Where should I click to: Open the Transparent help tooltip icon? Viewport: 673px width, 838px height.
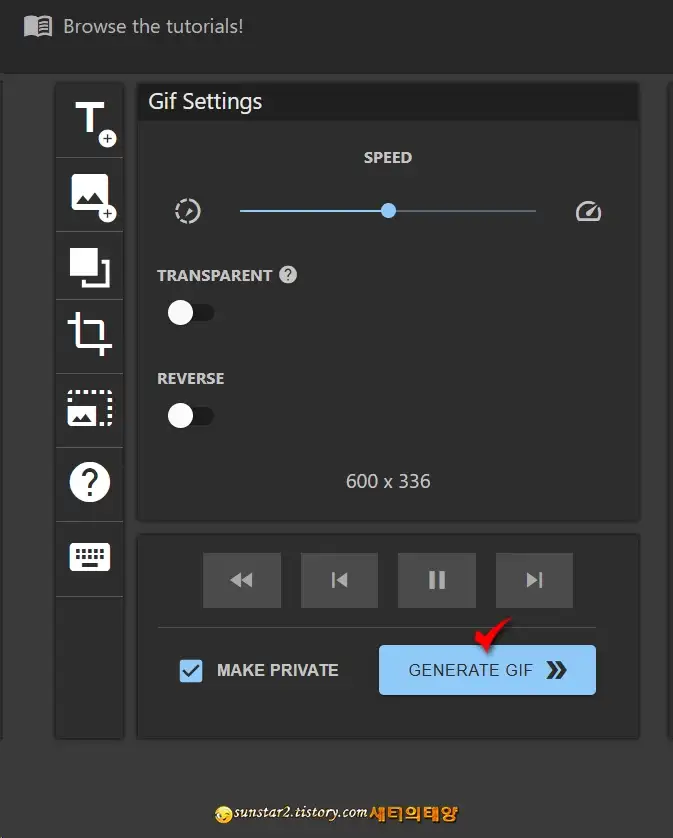click(x=288, y=275)
